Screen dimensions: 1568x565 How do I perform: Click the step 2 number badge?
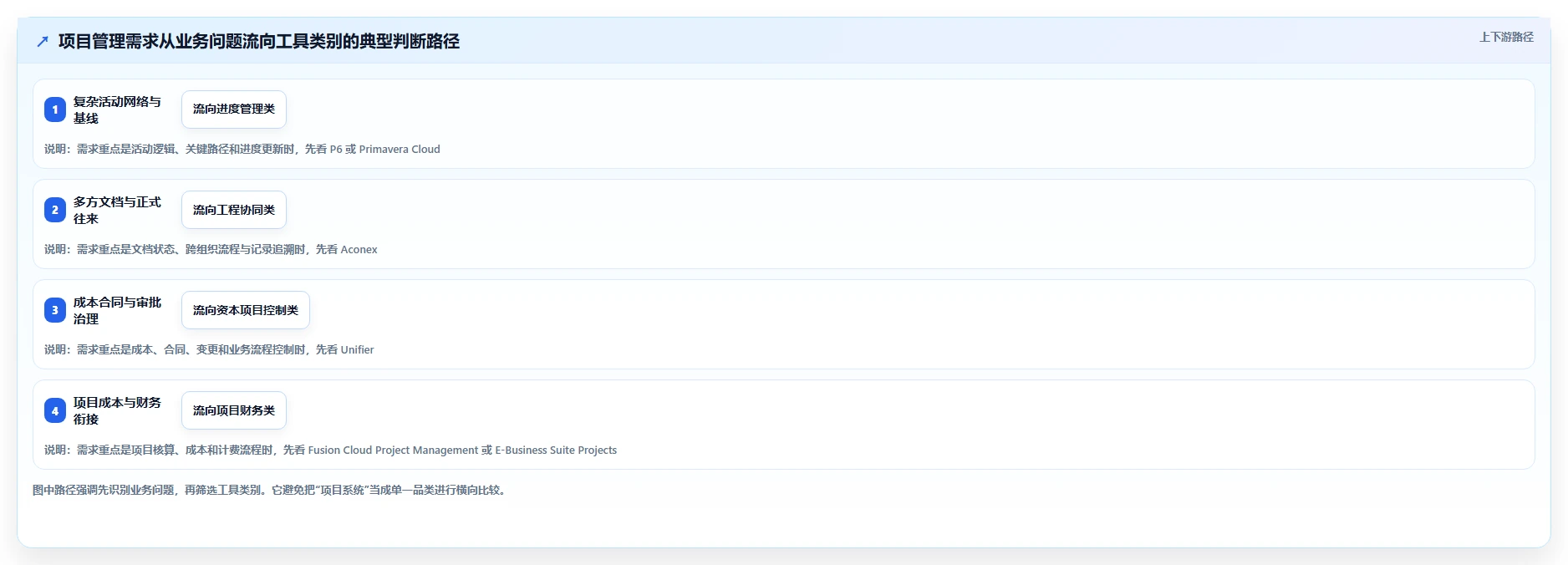point(55,210)
